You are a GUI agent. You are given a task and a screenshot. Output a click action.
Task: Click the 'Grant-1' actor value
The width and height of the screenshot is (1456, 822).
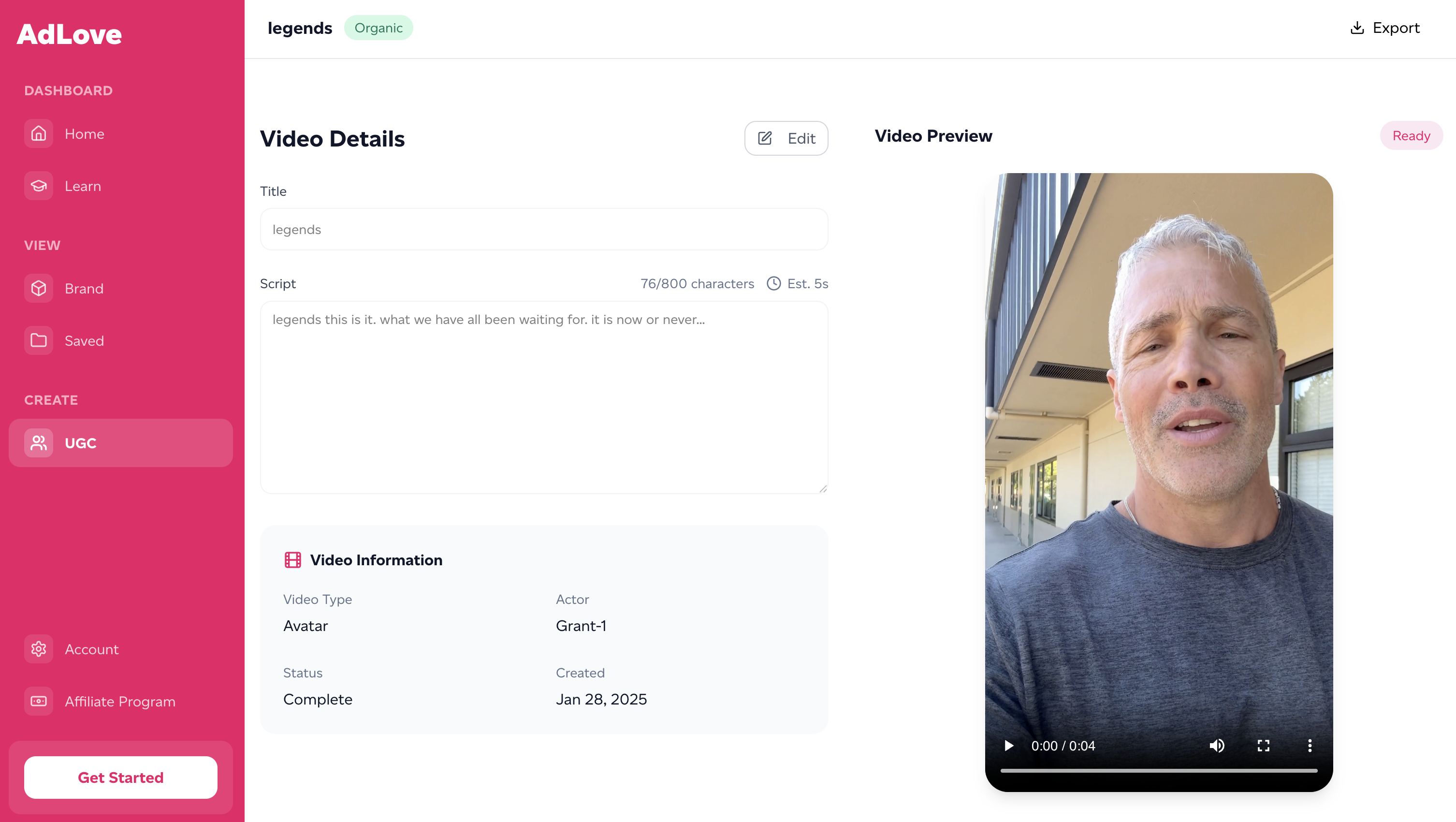(581, 626)
